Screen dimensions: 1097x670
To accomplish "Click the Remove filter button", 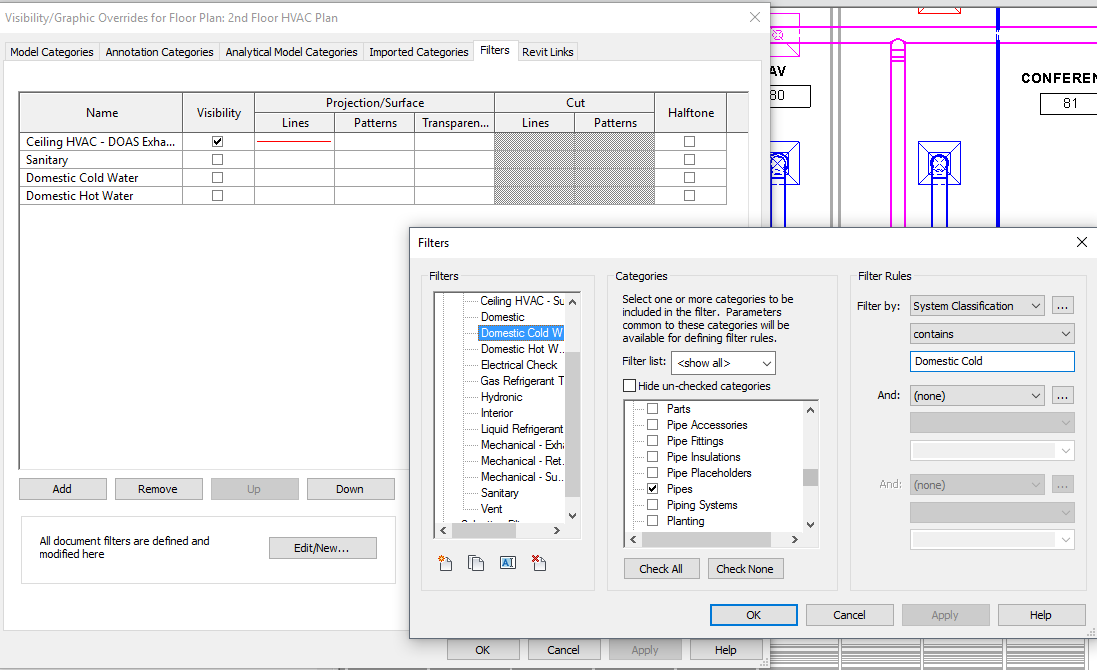I will pyautogui.click(x=158, y=489).
